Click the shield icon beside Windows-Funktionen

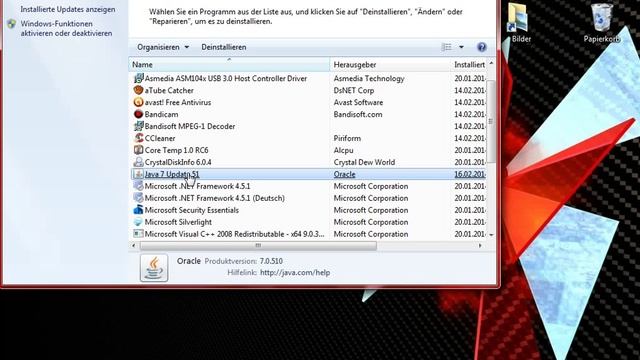point(11,24)
